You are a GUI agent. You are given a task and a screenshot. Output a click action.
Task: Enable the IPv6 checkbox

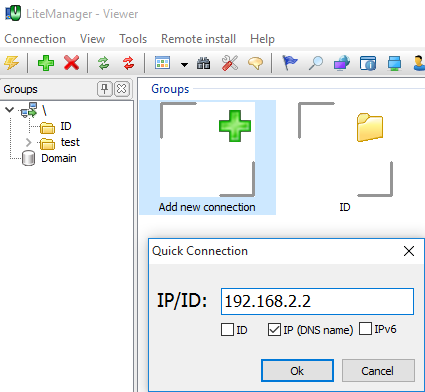point(365,329)
